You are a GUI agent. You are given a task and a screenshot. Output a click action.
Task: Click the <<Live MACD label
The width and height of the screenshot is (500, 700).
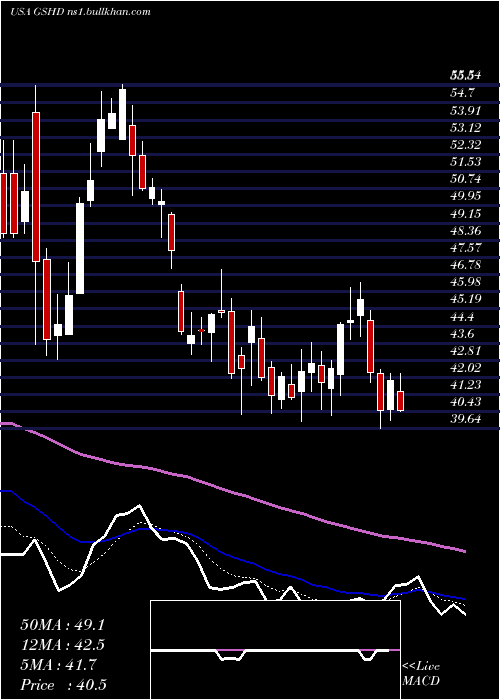pyautogui.click(x=421, y=674)
